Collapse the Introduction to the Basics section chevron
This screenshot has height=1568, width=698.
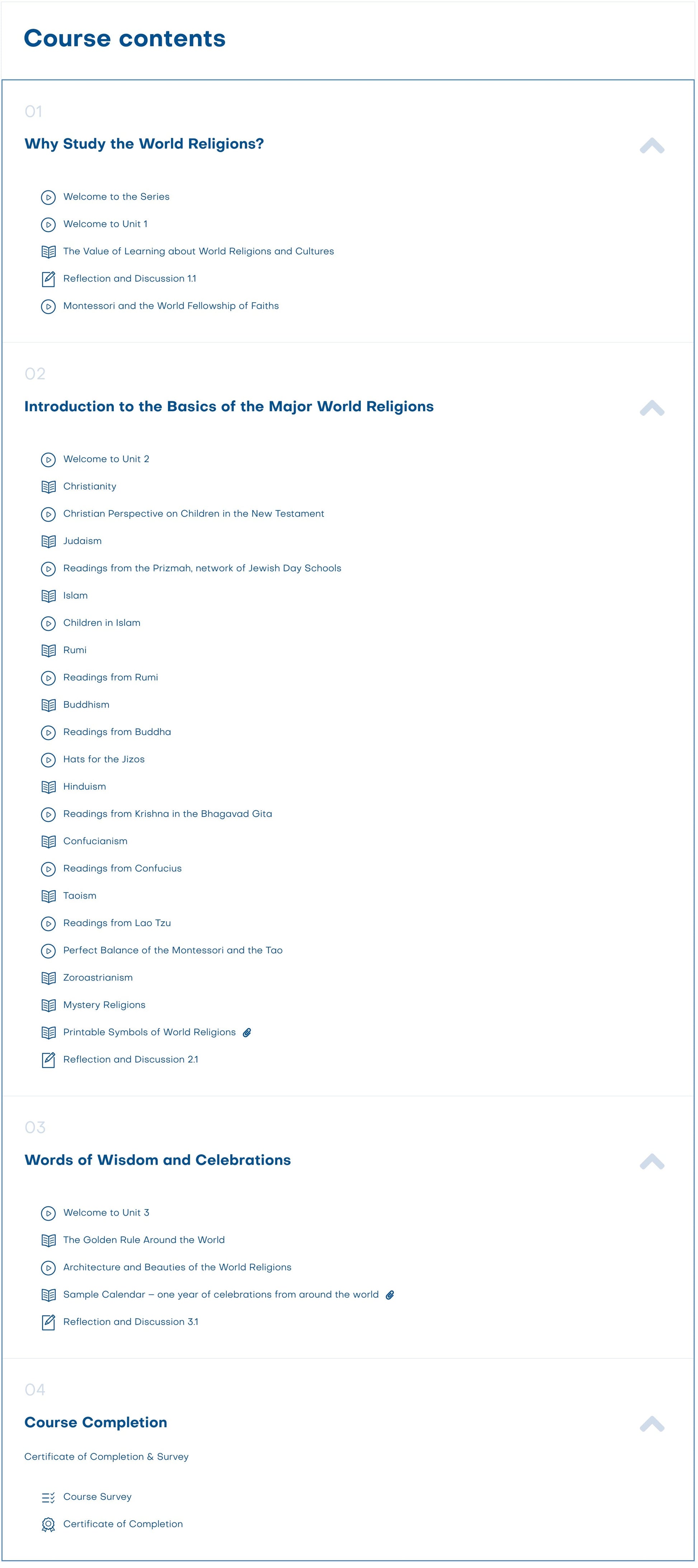click(x=652, y=408)
